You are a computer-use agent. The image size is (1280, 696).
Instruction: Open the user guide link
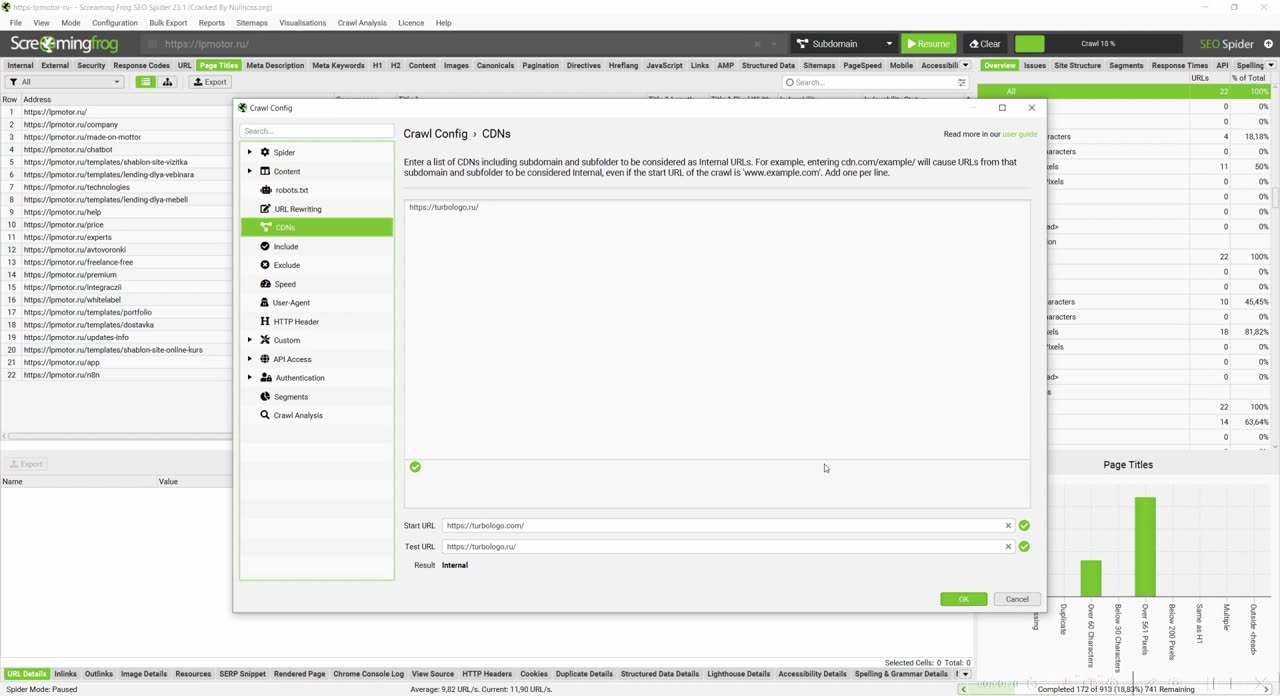pos(1019,134)
